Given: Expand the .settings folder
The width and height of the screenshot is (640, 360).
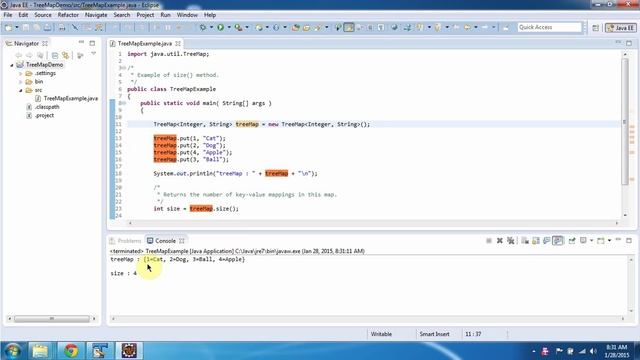Looking at the screenshot, I should 20,73.
